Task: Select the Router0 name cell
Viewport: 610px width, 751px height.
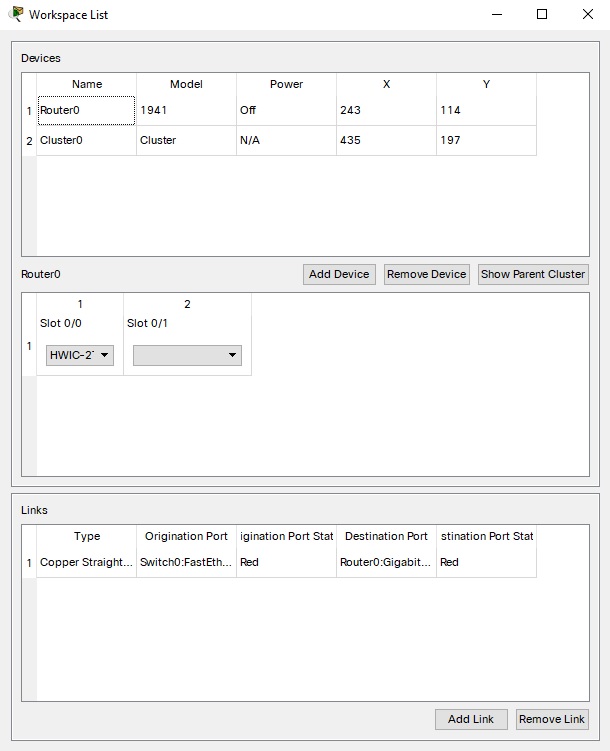Action: point(87,110)
